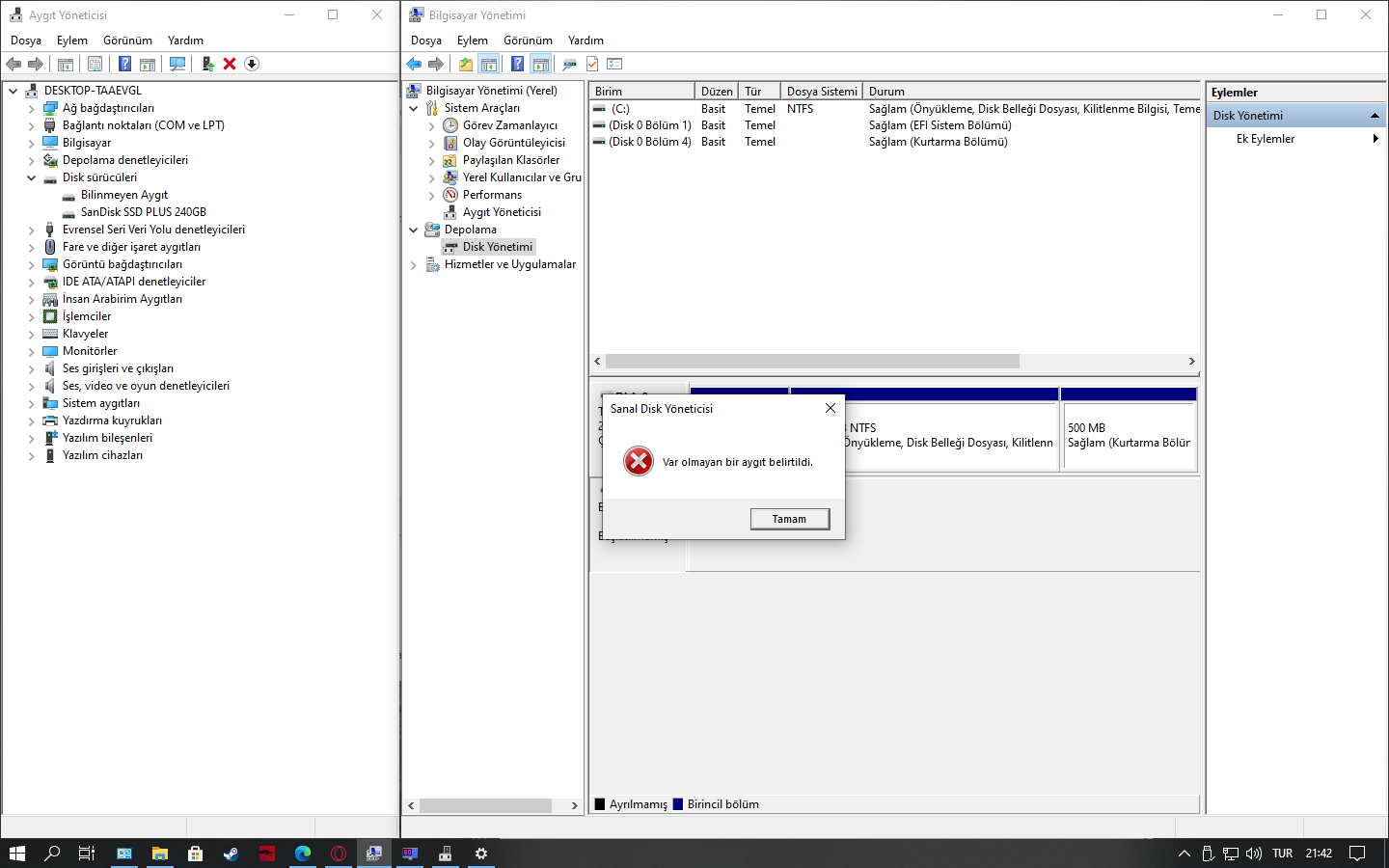Open File Explorer from the taskbar
The height and width of the screenshot is (868, 1389).
click(160, 854)
